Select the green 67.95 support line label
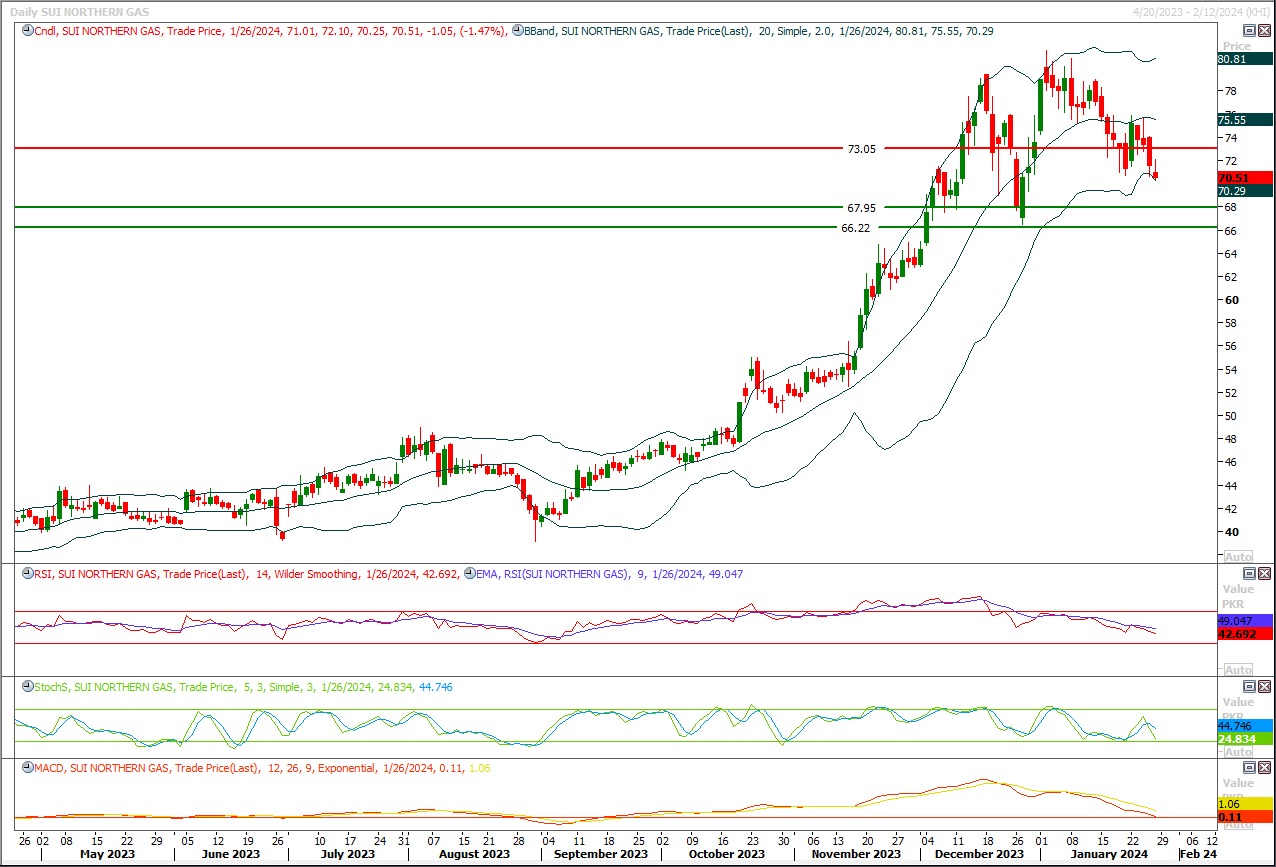Image resolution: width=1276 pixels, height=867 pixels. (x=861, y=208)
